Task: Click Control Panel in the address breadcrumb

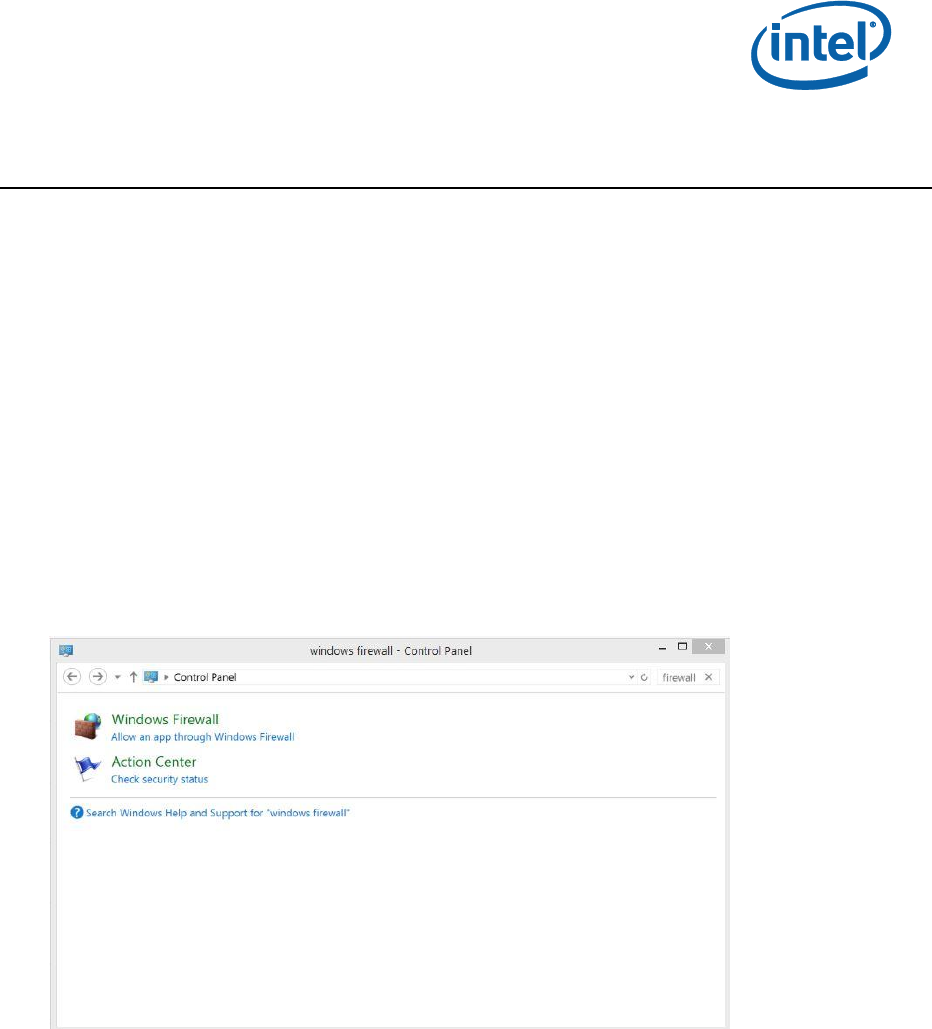Action: pos(205,677)
